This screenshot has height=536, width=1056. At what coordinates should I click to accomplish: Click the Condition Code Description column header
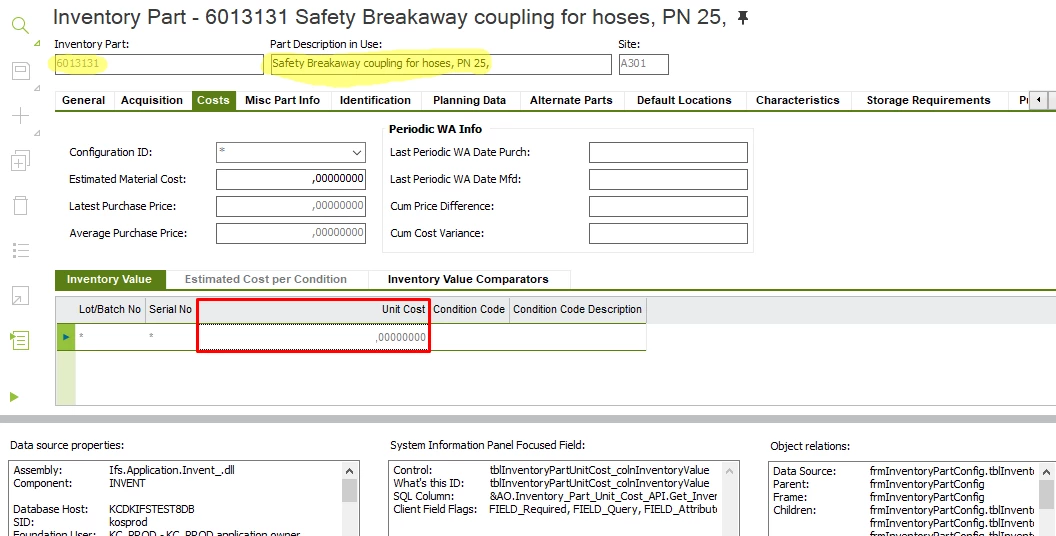[x=577, y=310]
